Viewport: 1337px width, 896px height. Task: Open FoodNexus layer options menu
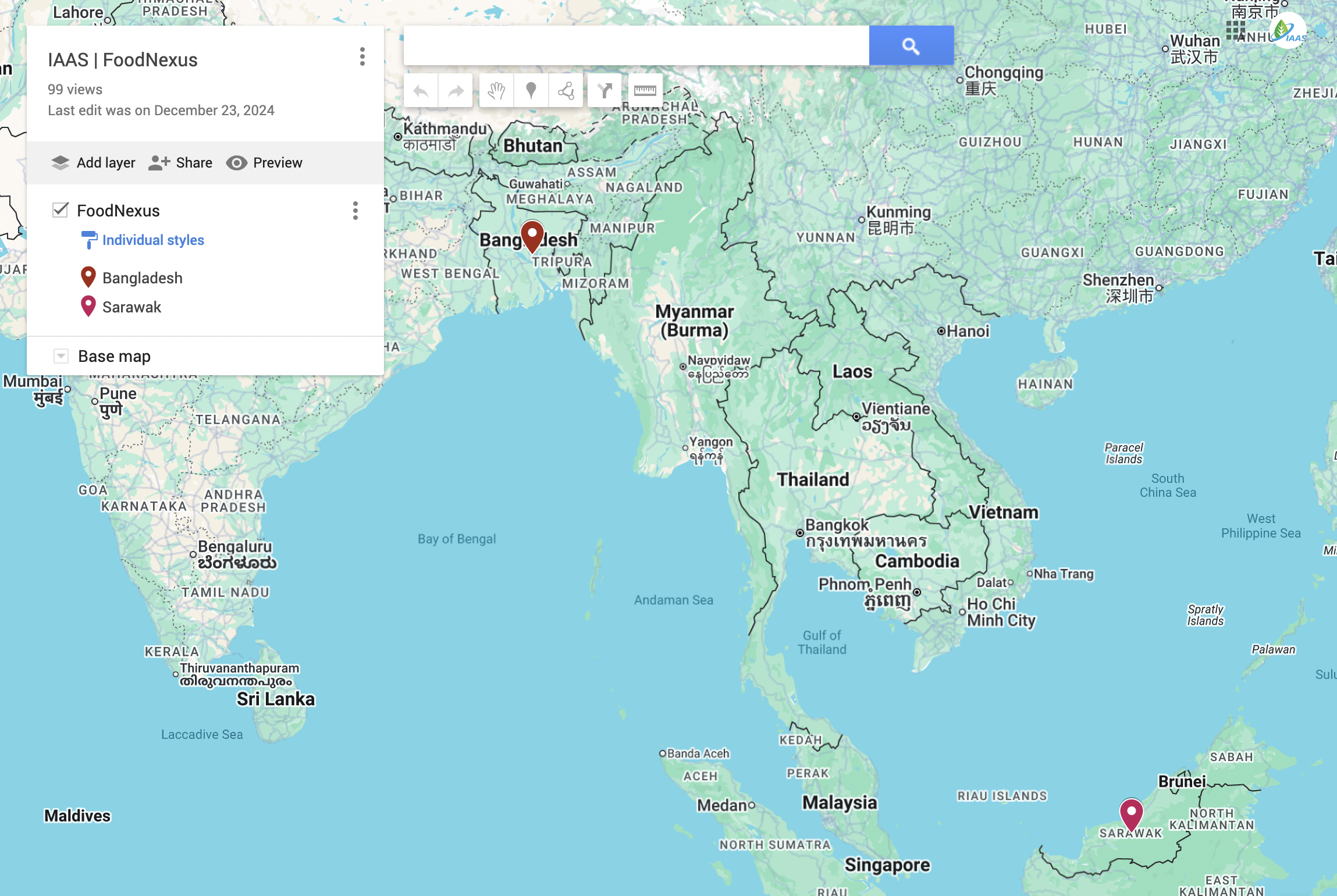[355, 211]
